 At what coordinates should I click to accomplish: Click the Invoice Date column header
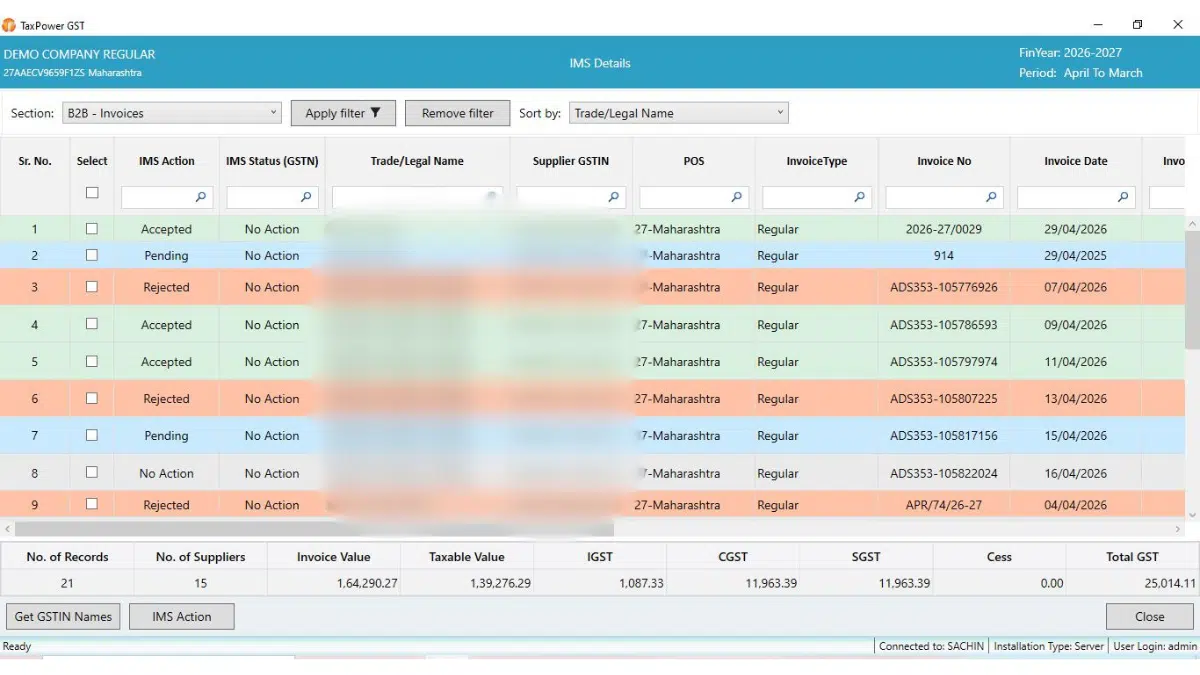point(1076,161)
